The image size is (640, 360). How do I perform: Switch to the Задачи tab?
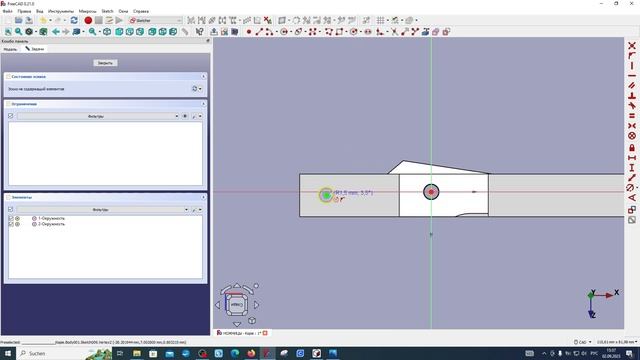[x=35, y=49]
